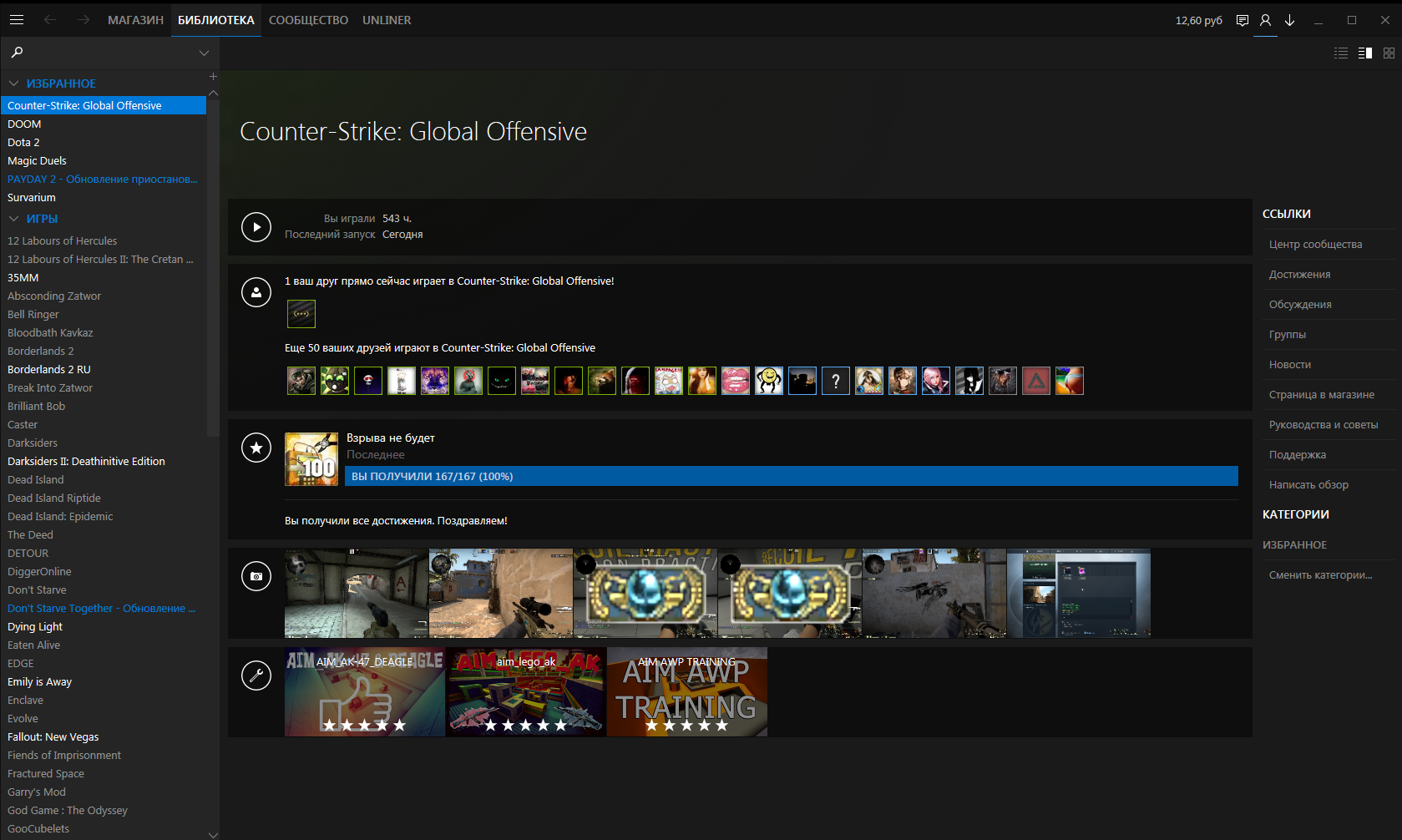The width and height of the screenshot is (1402, 840).
Task: Open the AIM_AK-47_DEAGLE workshop map
Action: [365, 692]
